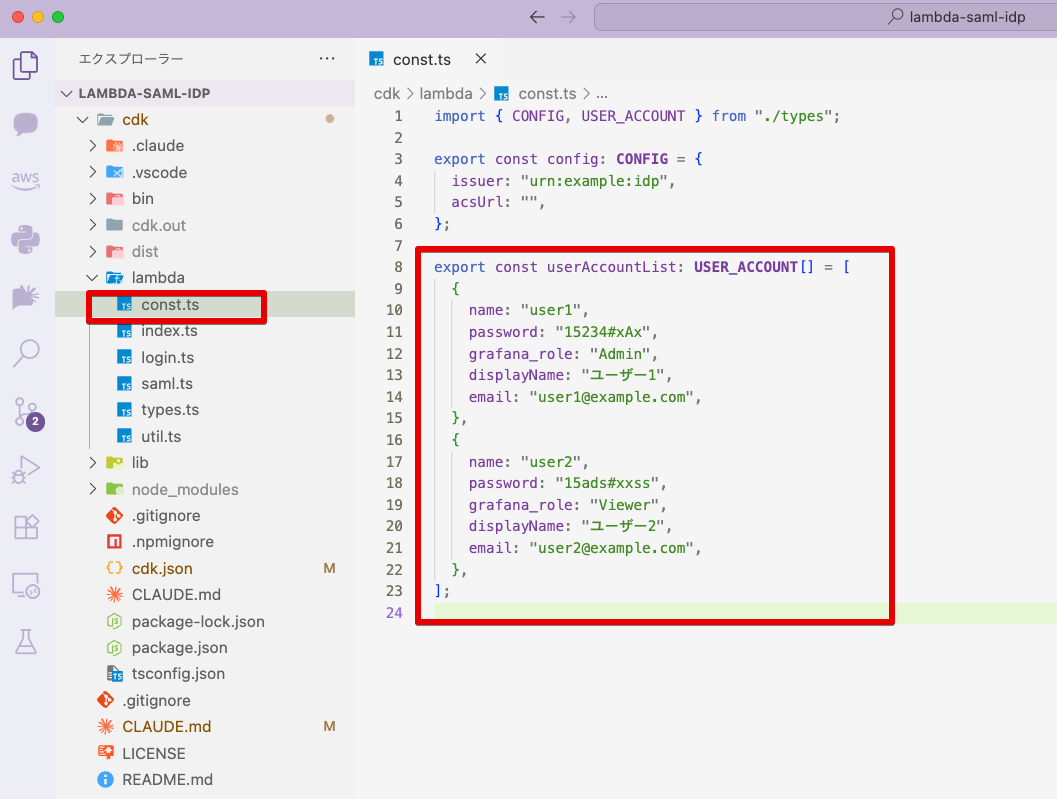Open the Testing flask icon
The width and height of the screenshot is (1057, 799).
(26, 642)
